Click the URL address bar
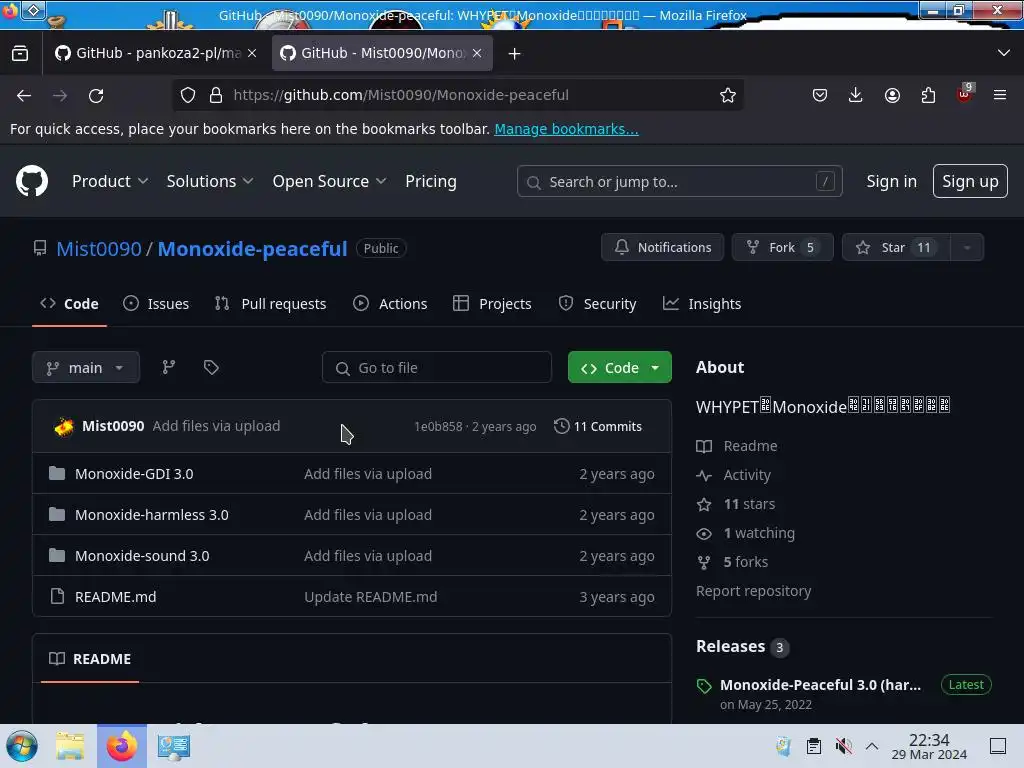The width and height of the screenshot is (1024, 768). 457,95
